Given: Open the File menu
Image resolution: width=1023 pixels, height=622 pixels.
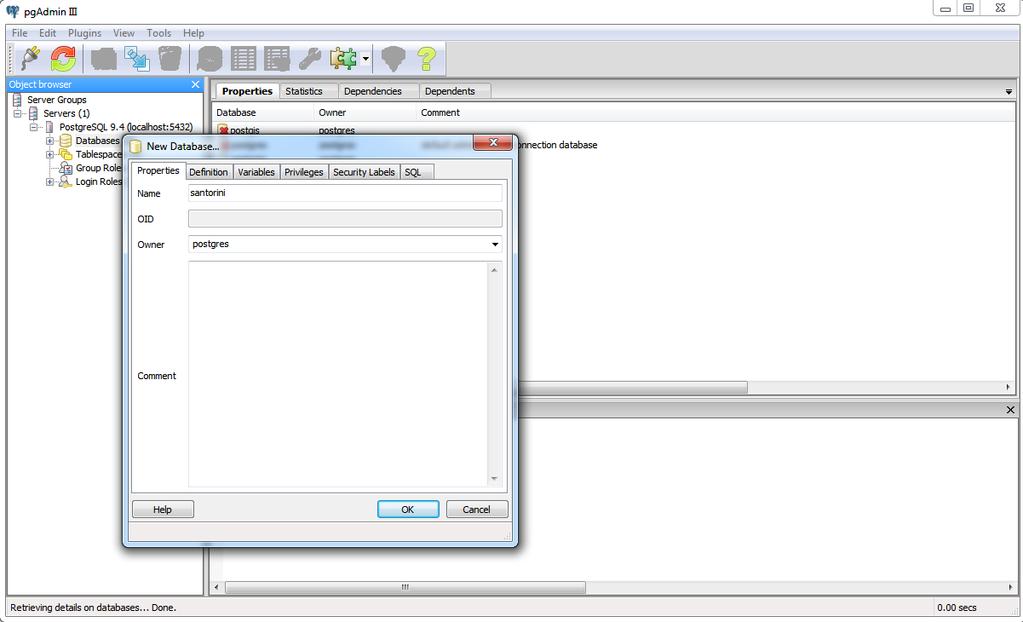Looking at the screenshot, I should (x=20, y=33).
